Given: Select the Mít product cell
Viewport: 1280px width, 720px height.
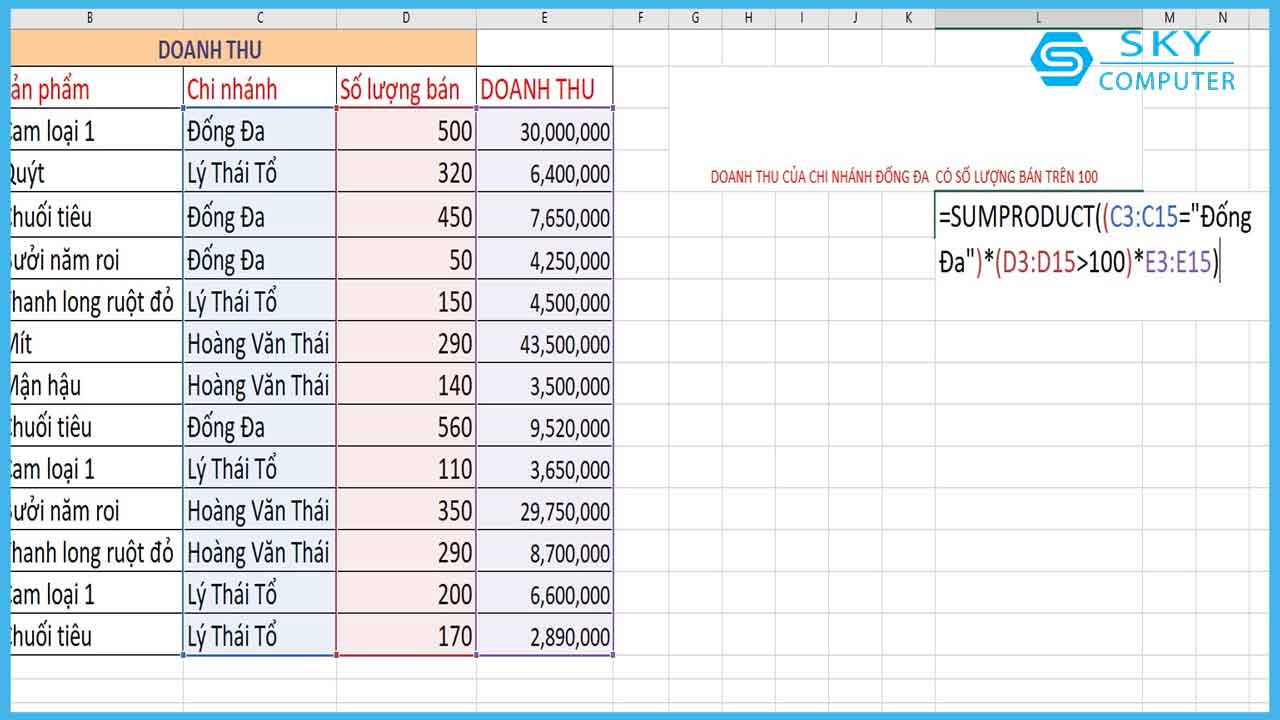Looking at the screenshot, I should tap(96, 343).
